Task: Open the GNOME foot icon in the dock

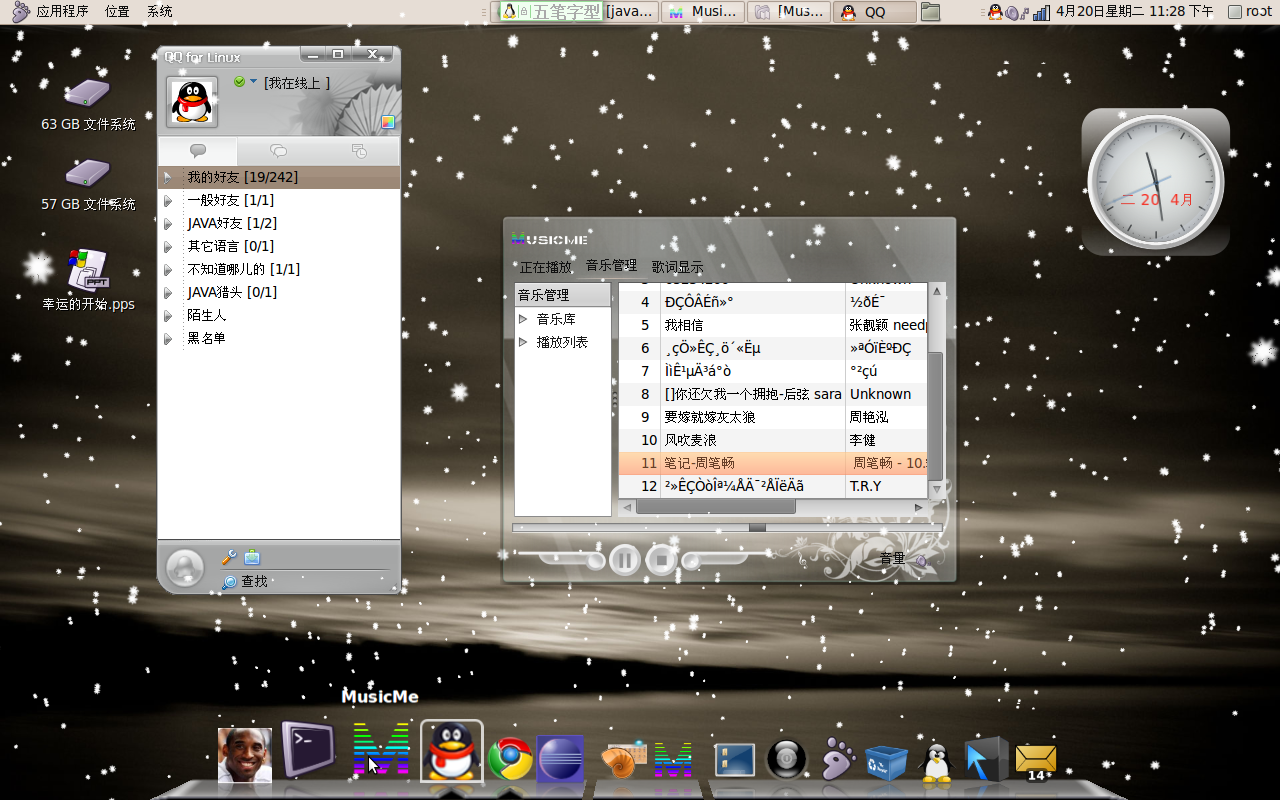Action: 838,759
